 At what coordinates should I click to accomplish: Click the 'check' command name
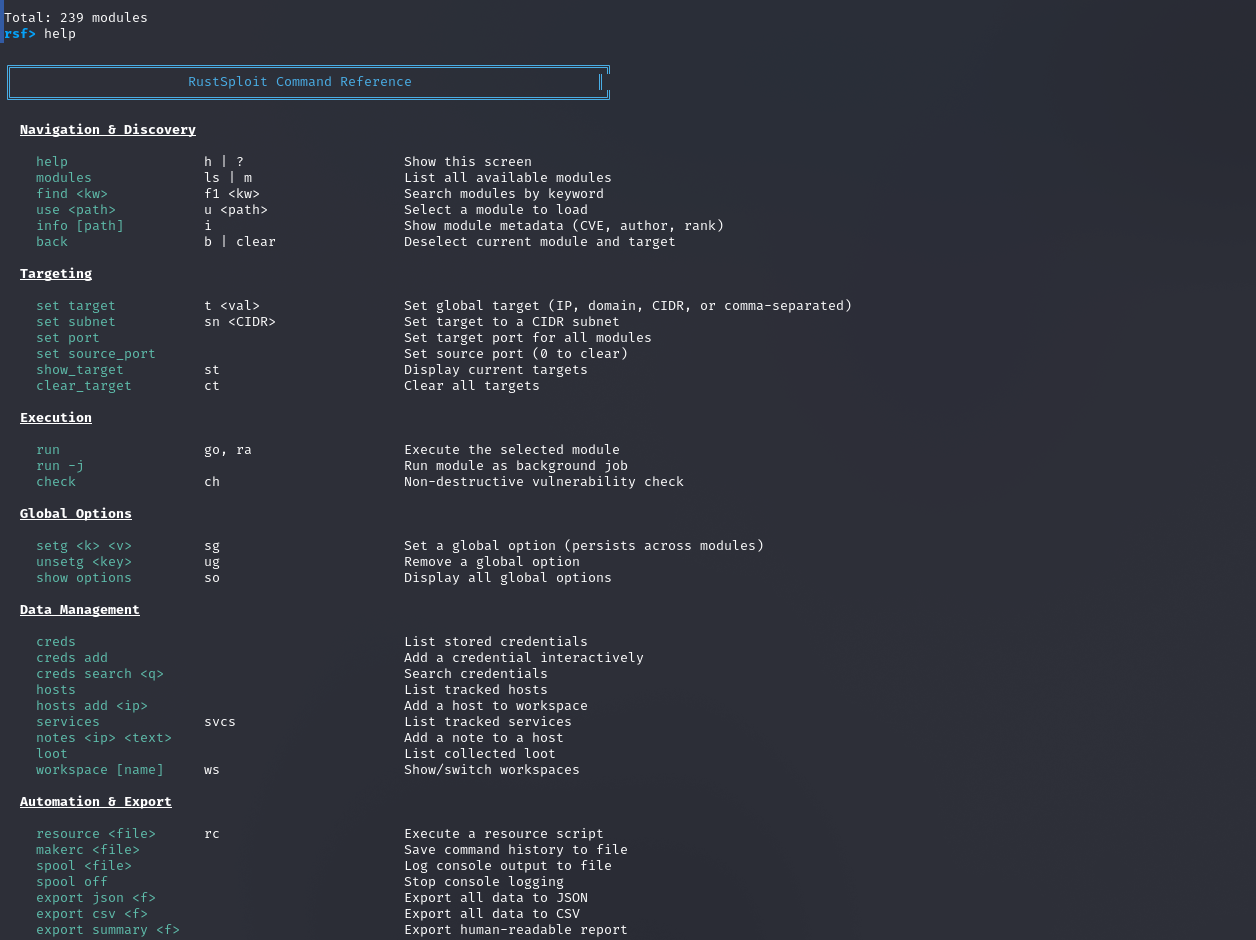pyautogui.click(x=56, y=482)
